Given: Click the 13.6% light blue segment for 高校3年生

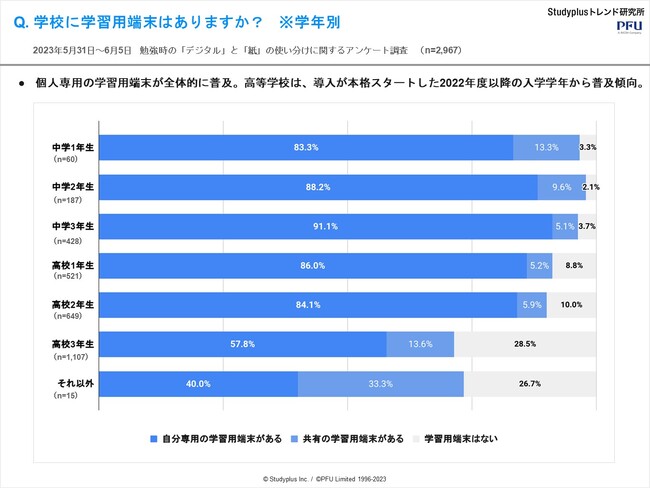Looking at the screenshot, I should pos(420,344).
